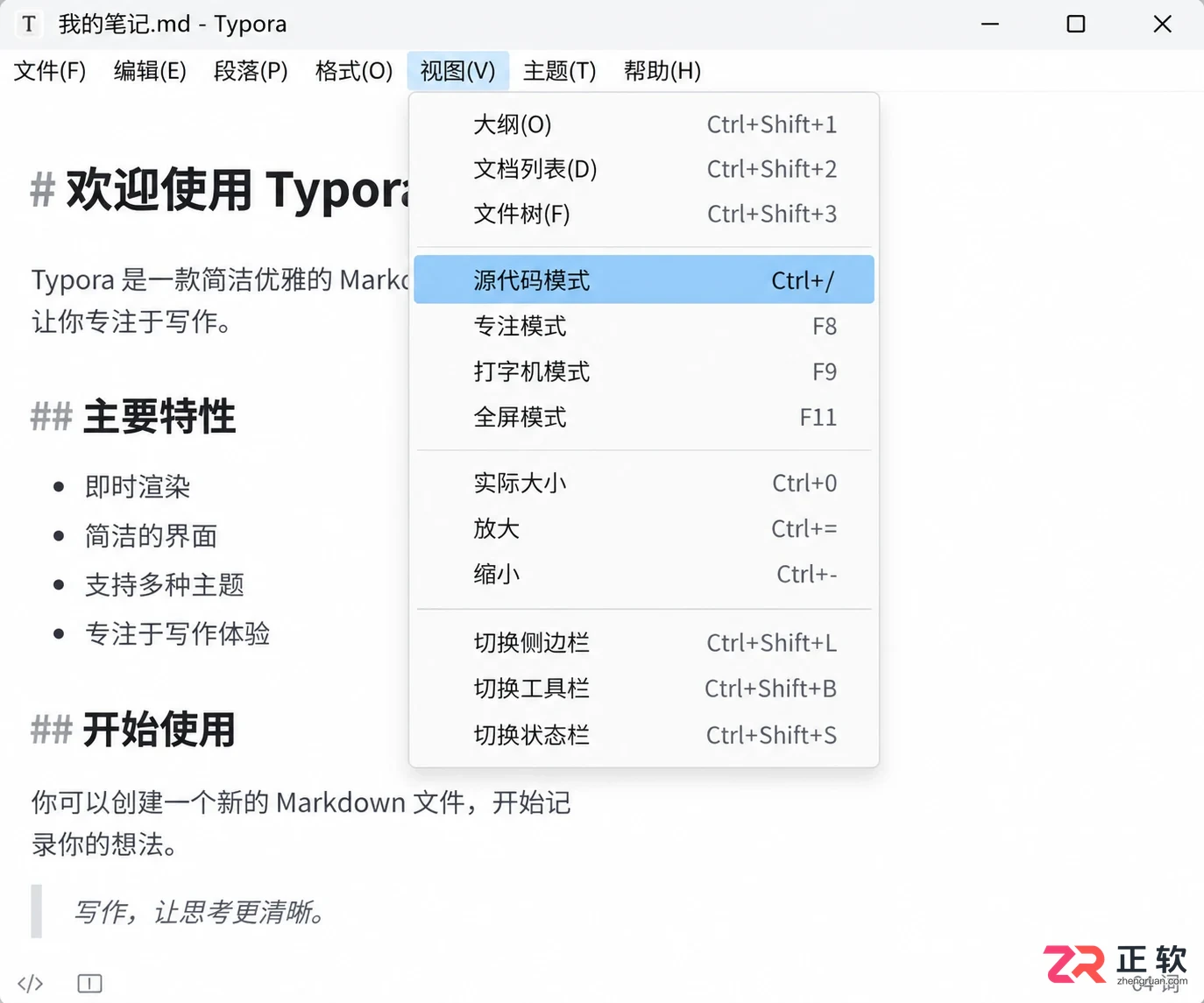This screenshot has height=1003, width=1204.
Task: Open the 帮助(H) menu
Action: click(x=662, y=71)
